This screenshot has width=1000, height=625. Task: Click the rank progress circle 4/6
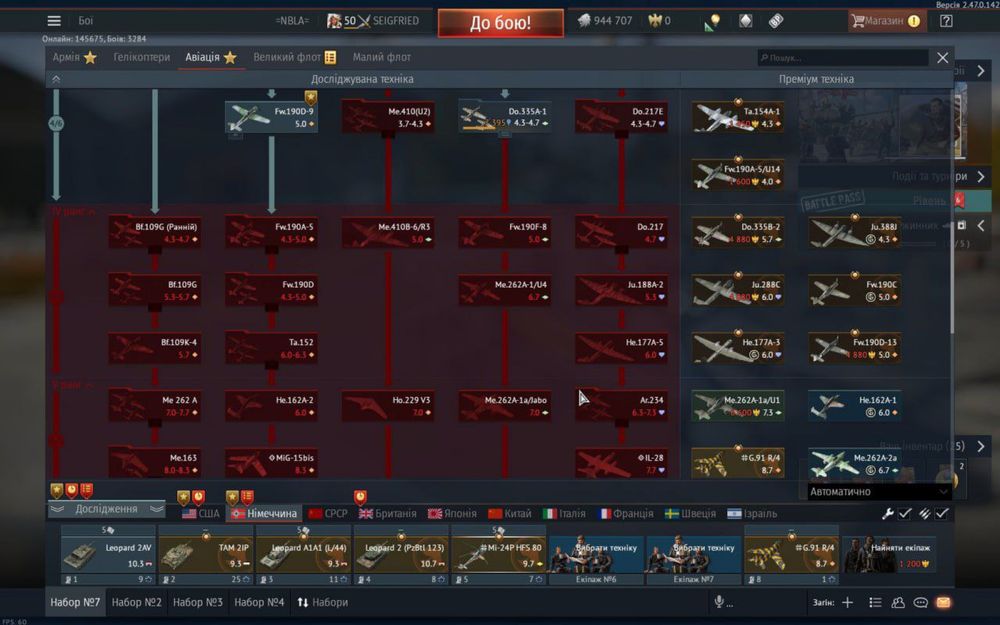pos(56,122)
